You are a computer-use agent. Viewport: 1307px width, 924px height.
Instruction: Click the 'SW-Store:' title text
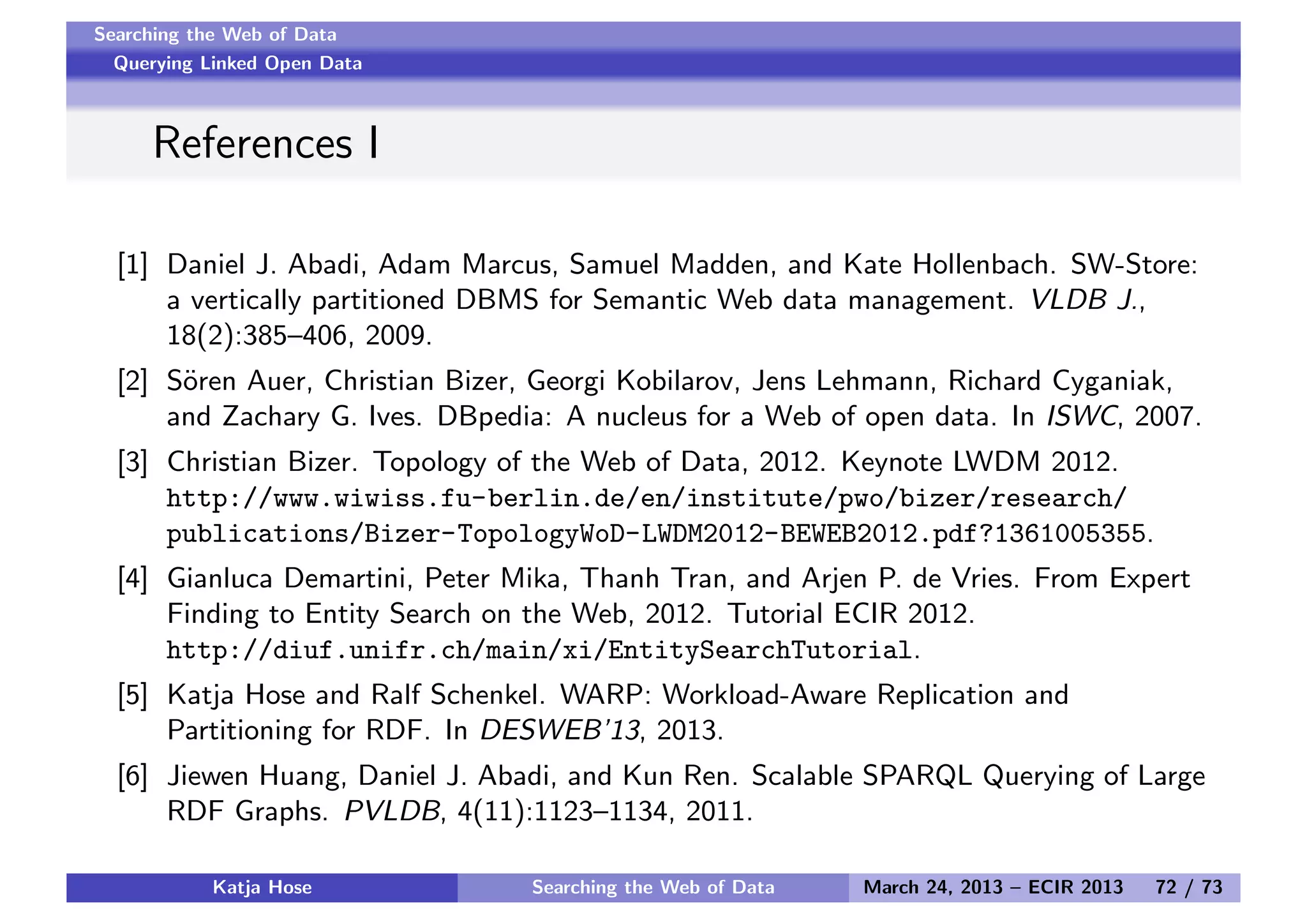(x=1134, y=264)
